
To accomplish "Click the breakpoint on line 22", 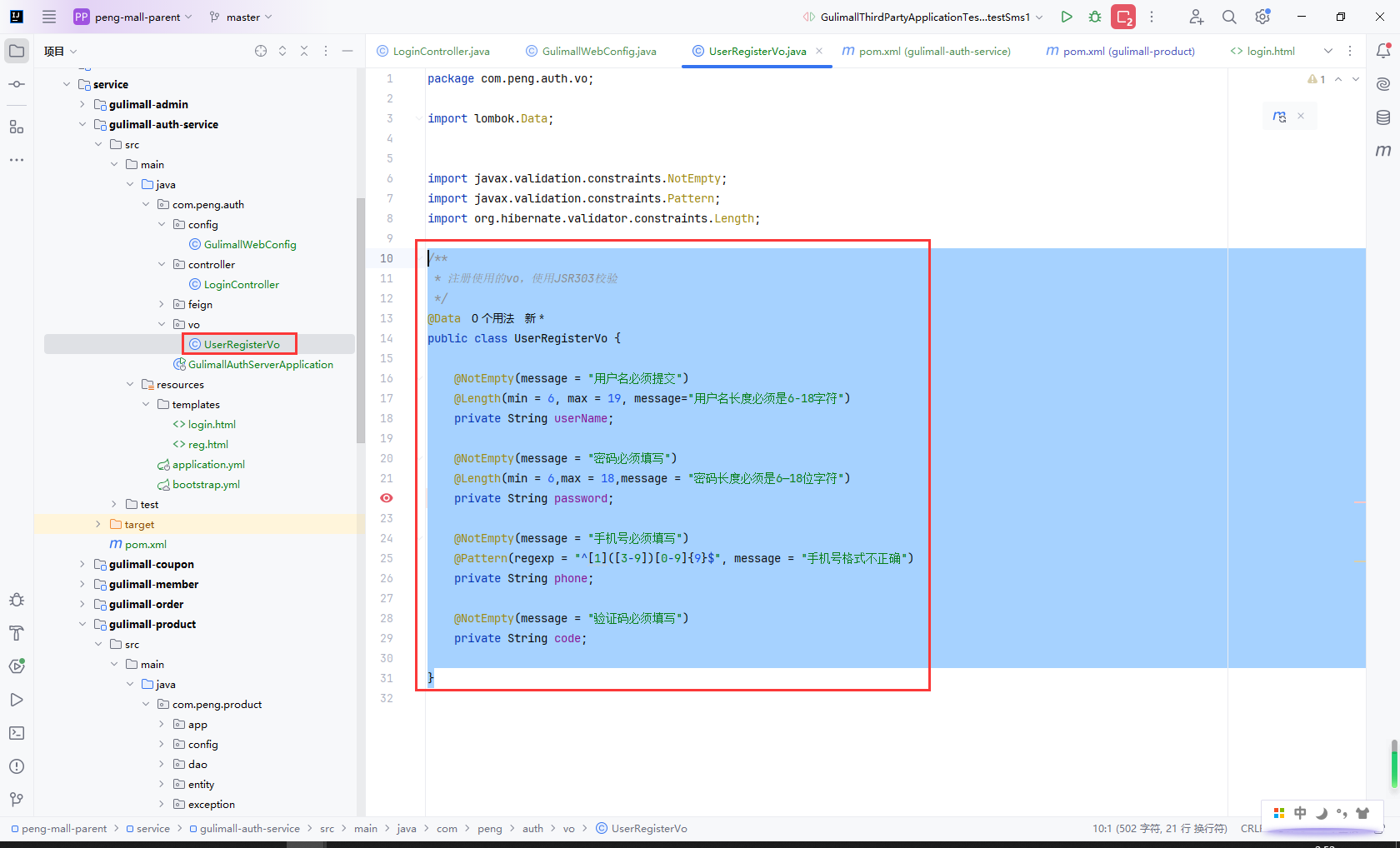I will 387,498.
